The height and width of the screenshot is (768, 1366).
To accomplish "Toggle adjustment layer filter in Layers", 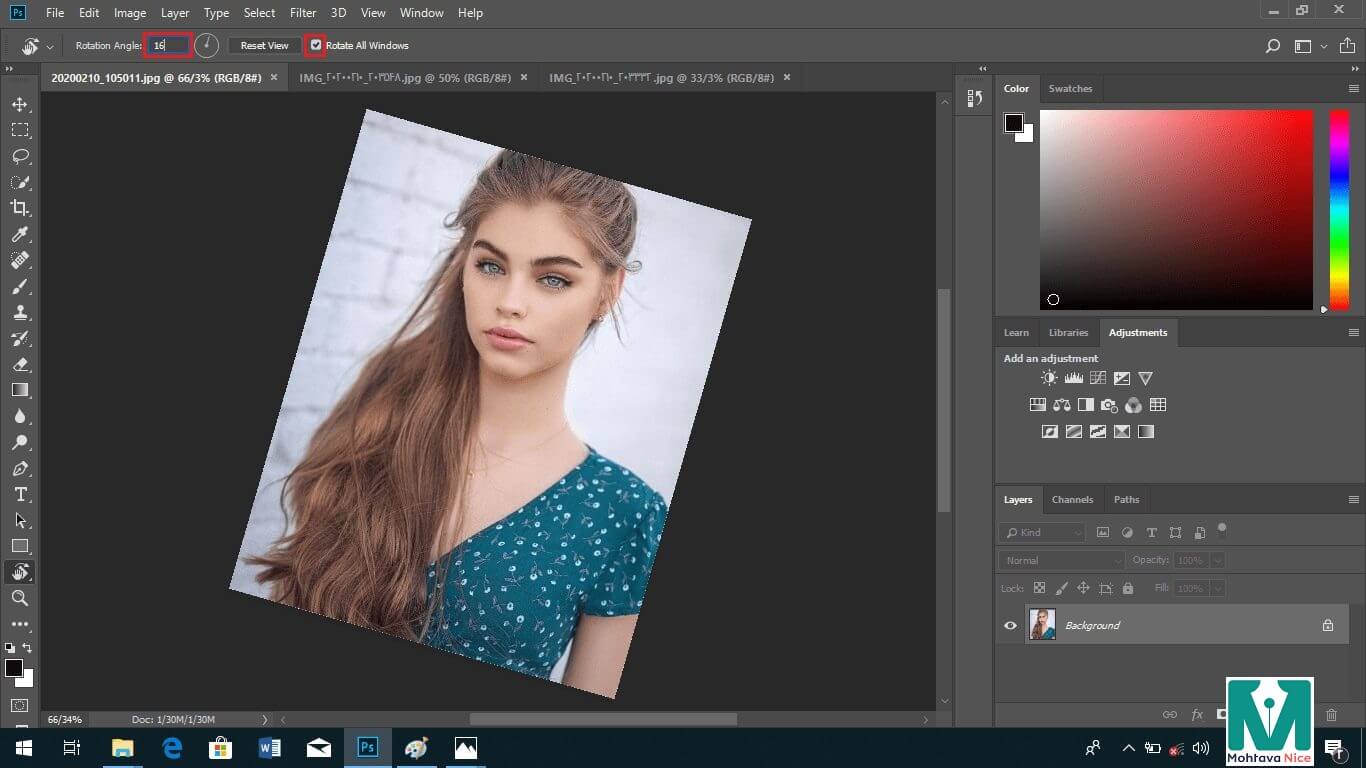I will (x=1127, y=533).
